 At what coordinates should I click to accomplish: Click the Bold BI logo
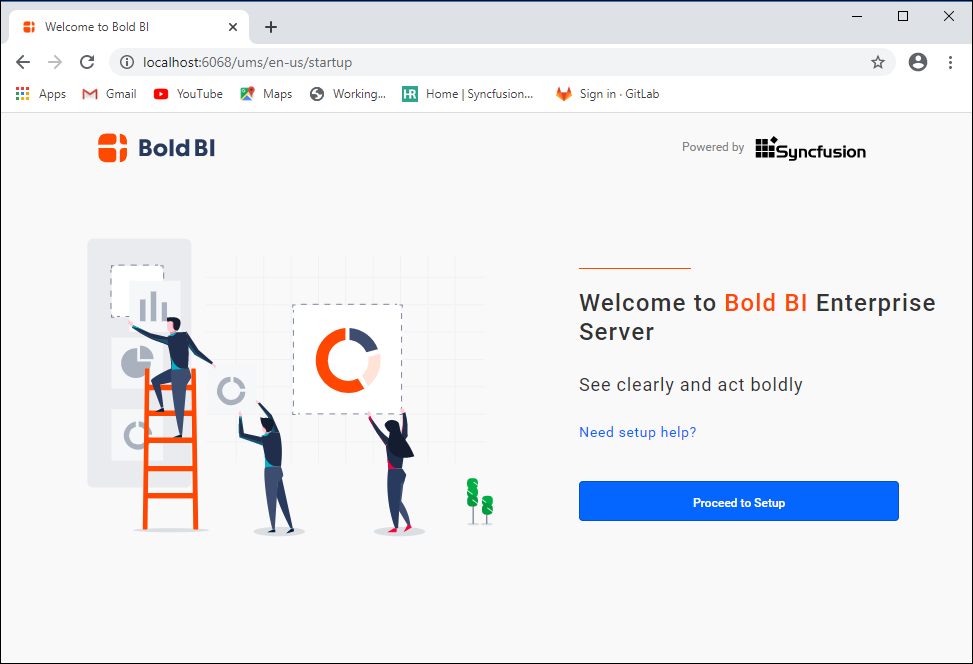pyautogui.click(x=156, y=148)
